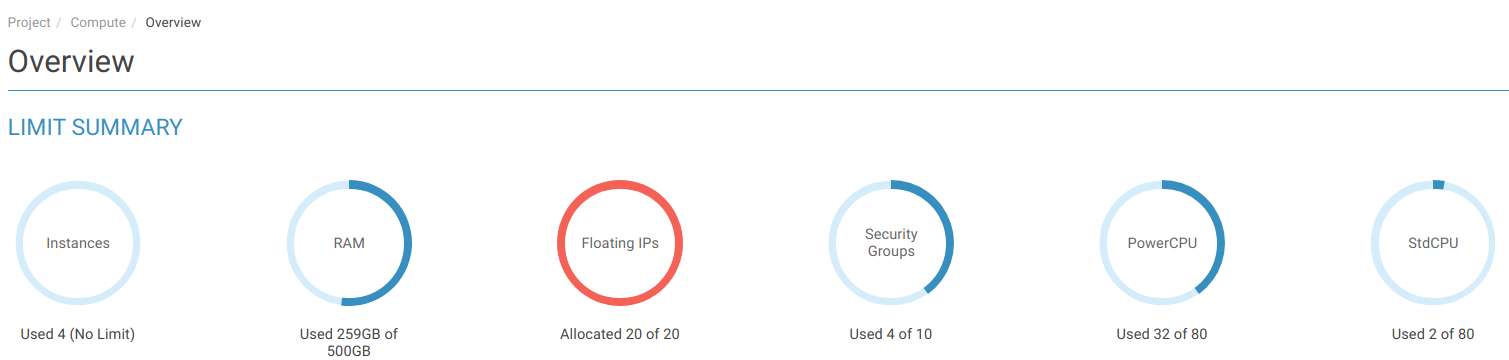Click the RAM usage donut chart
The height and width of the screenshot is (360, 1509).
(x=349, y=243)
